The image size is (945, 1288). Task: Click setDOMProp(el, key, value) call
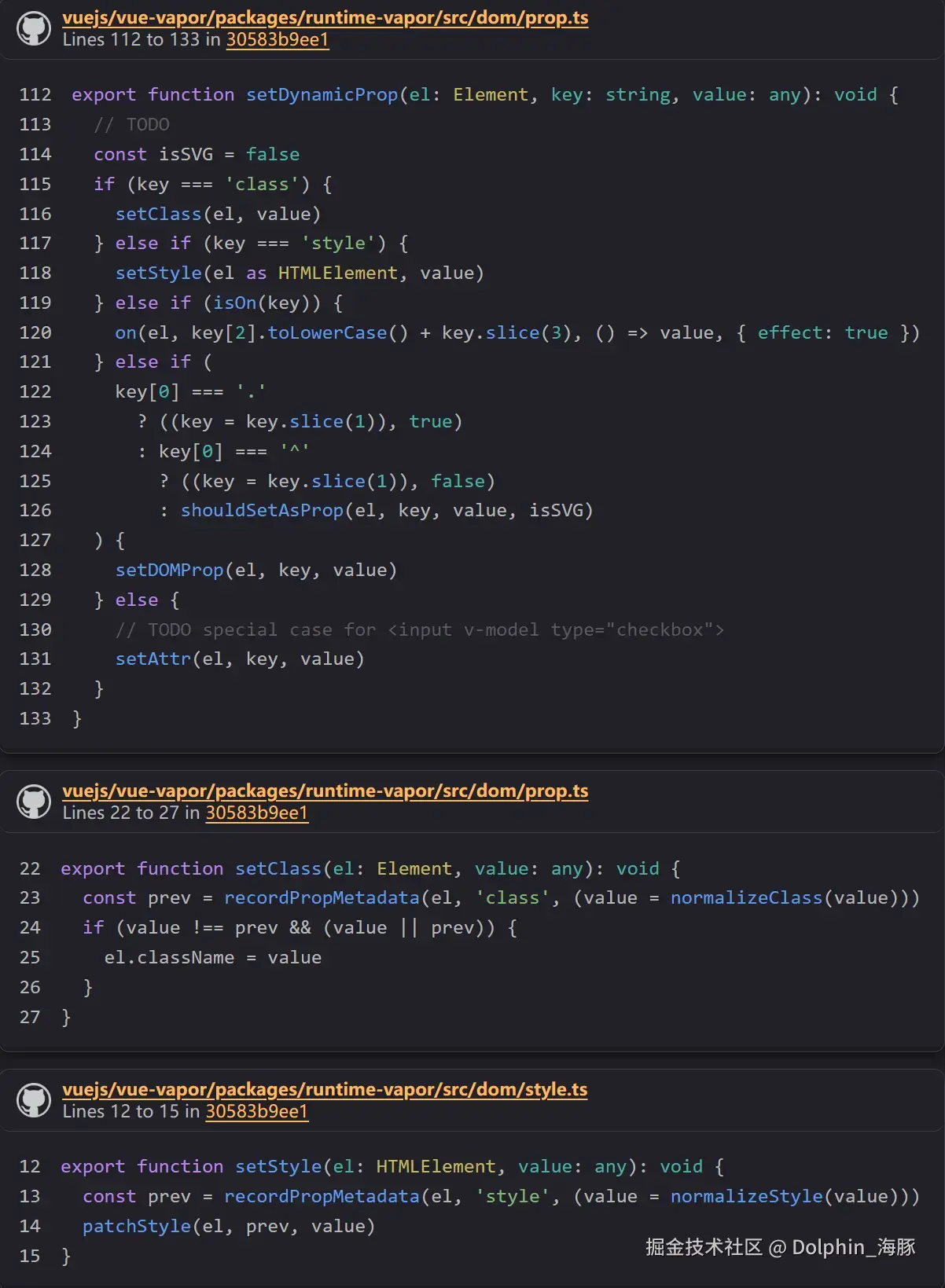pyautogui.click(x=256, y=571)
